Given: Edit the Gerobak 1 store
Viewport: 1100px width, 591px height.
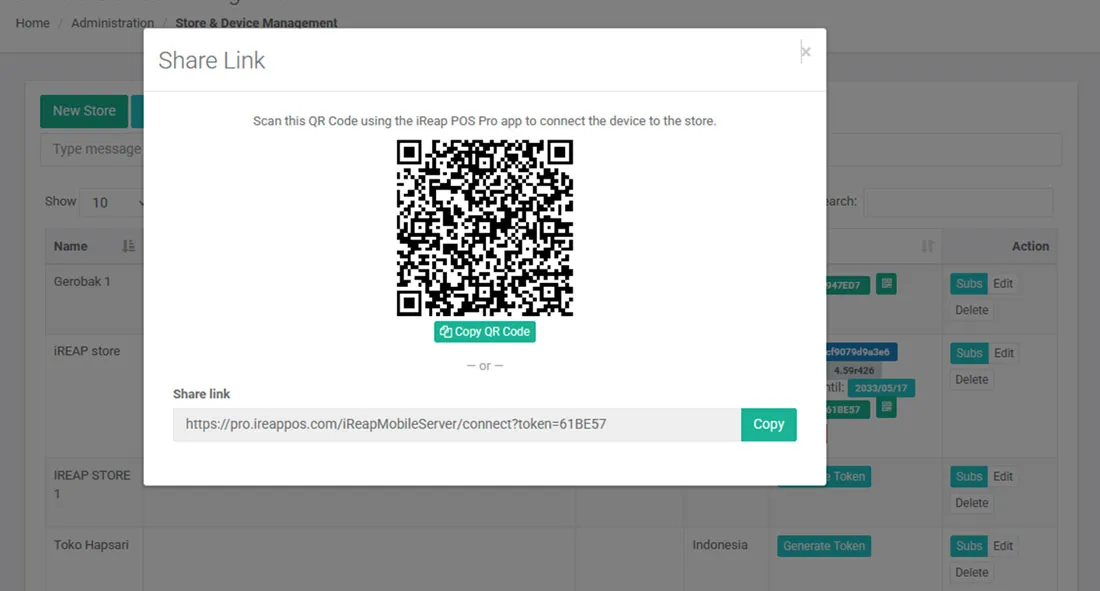Looking at the screenshot, I should point(1002,284).
